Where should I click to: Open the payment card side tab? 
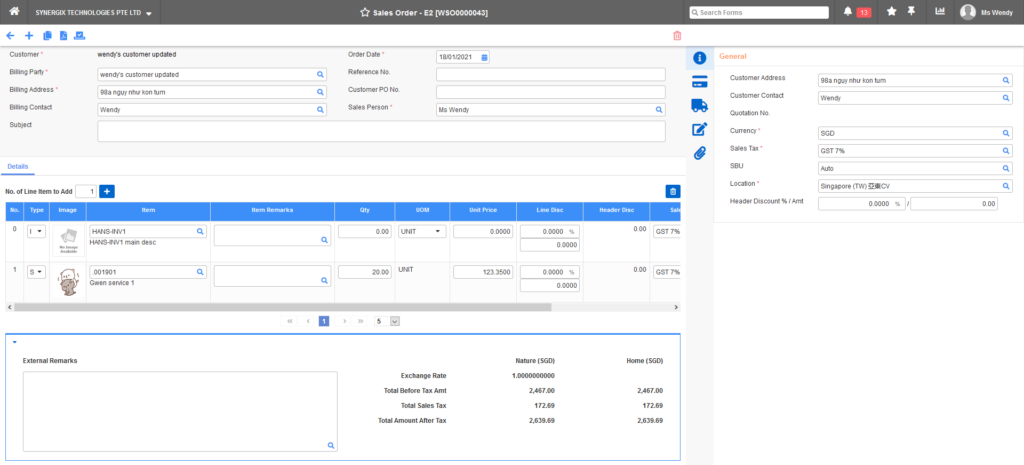pyautogui.click(x=699, y=81)
